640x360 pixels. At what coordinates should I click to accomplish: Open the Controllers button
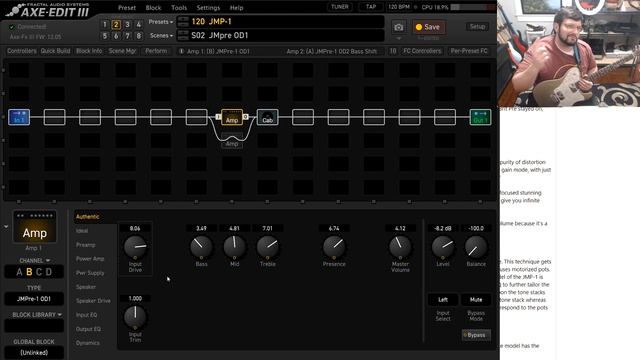click(x=22, y=51)
